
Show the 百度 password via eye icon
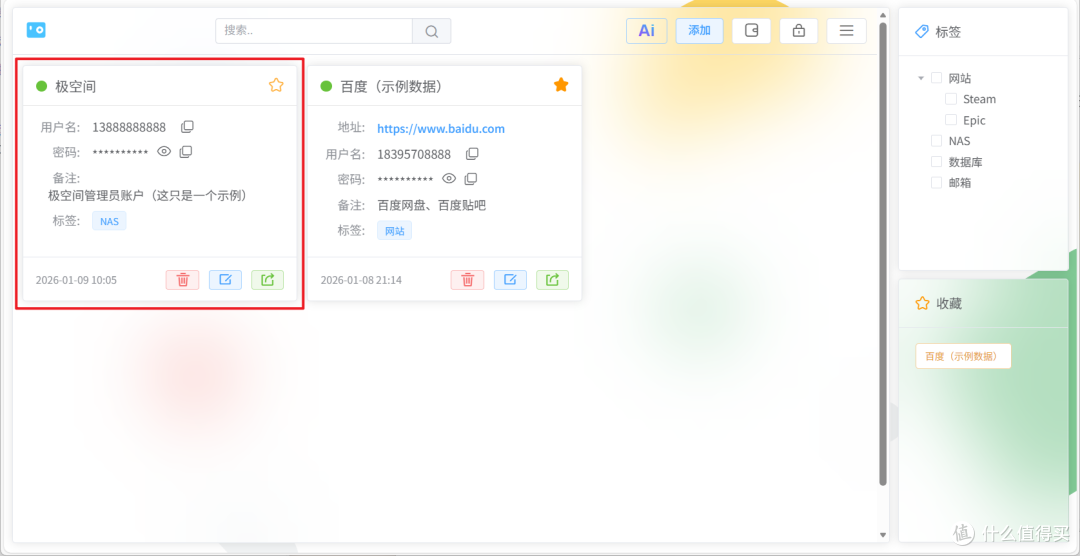(449, 178)
